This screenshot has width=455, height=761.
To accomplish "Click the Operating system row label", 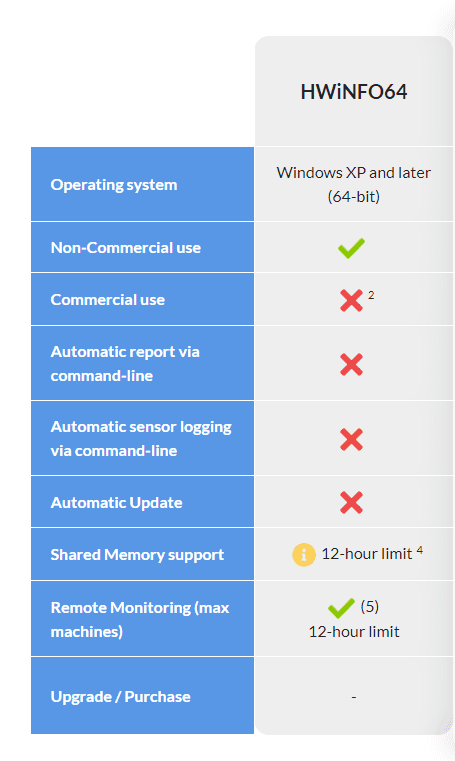I will click(x=114, y=185).
